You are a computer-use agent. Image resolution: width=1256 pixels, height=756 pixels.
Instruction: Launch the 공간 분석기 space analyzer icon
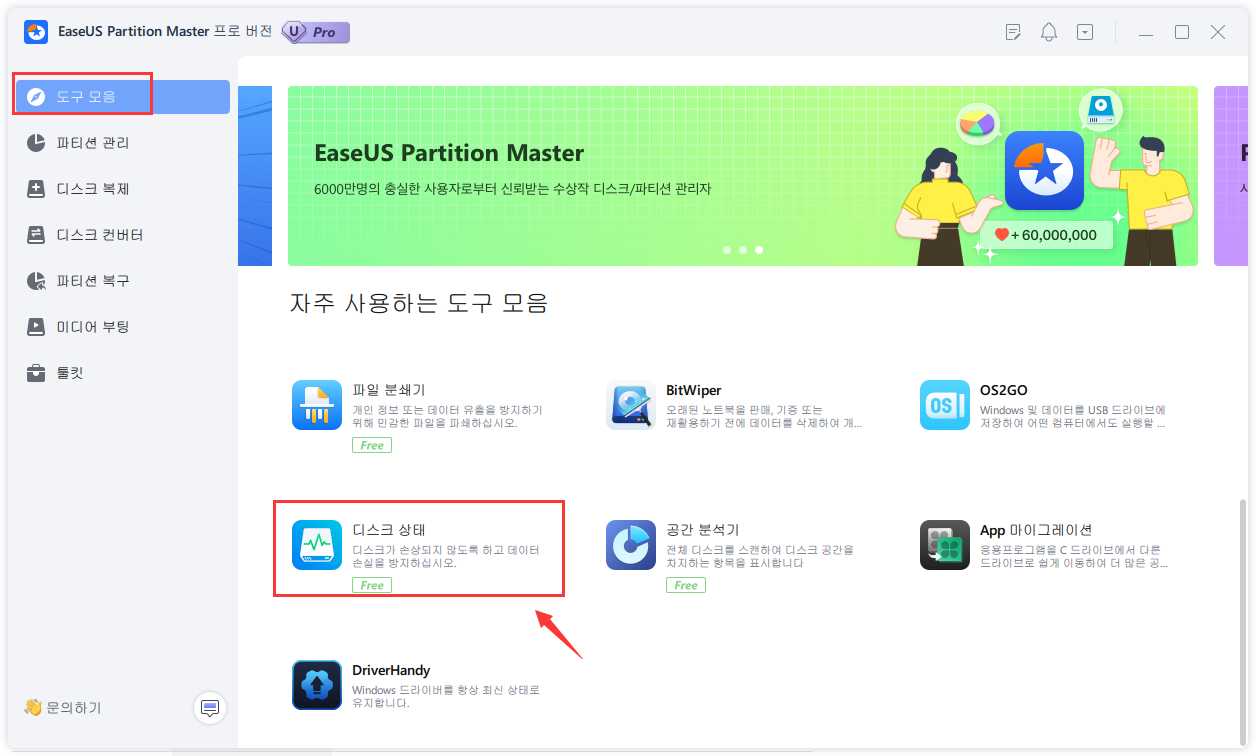click(x=631, y=545)
